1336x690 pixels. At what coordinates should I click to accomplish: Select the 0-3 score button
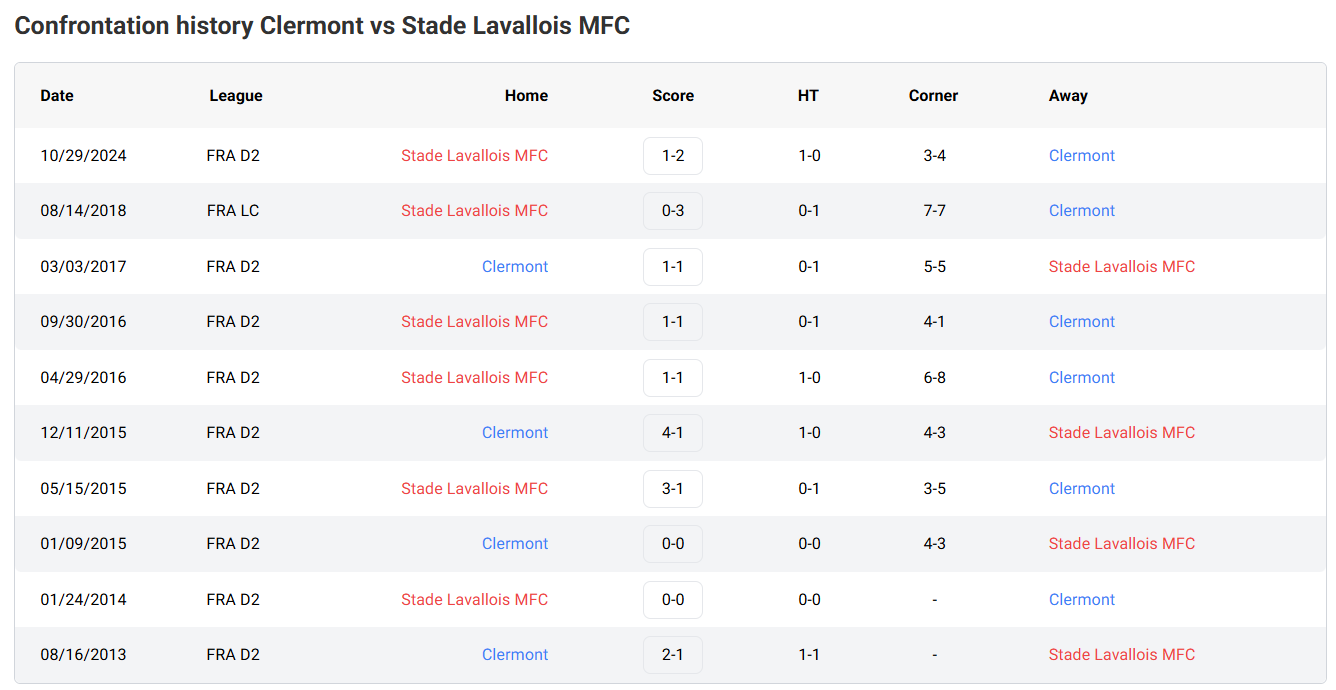(x=672, y=211)
